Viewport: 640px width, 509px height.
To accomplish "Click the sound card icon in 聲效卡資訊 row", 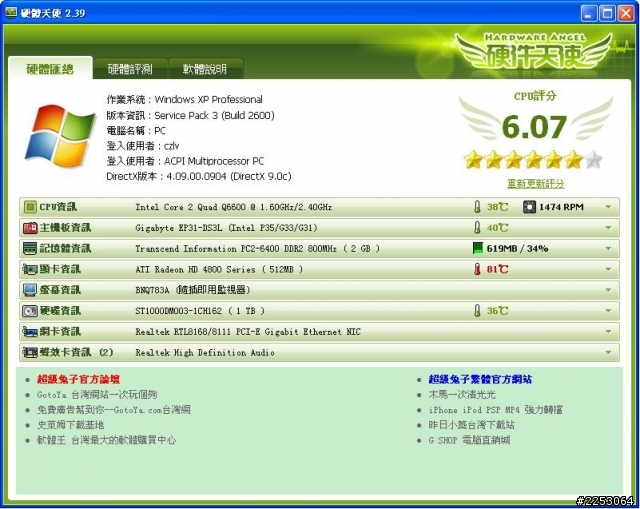I will tap(30, 353).
